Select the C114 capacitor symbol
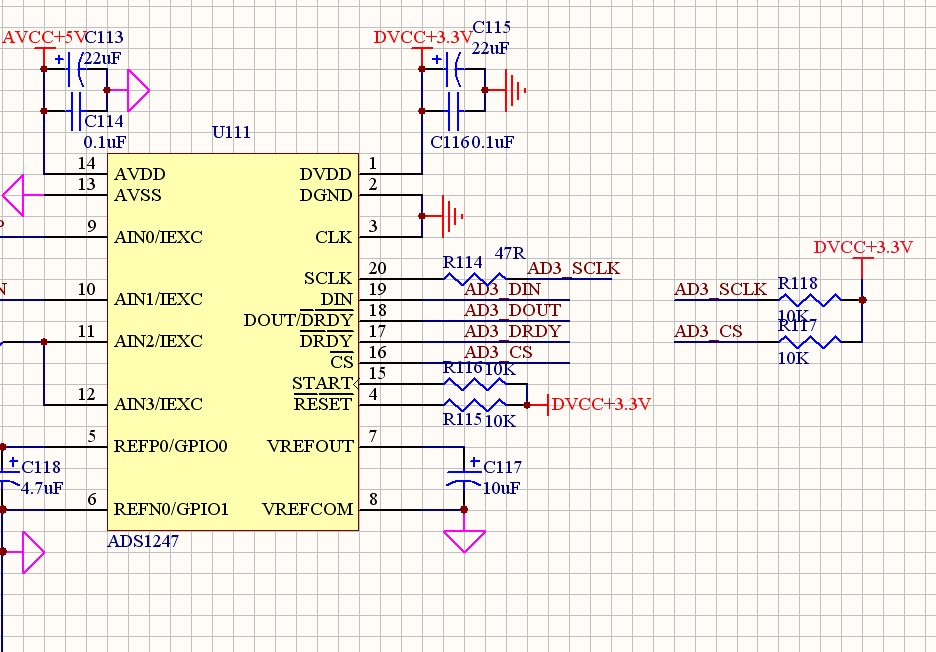This screenshot has height=652, width=936. point(76,111)
